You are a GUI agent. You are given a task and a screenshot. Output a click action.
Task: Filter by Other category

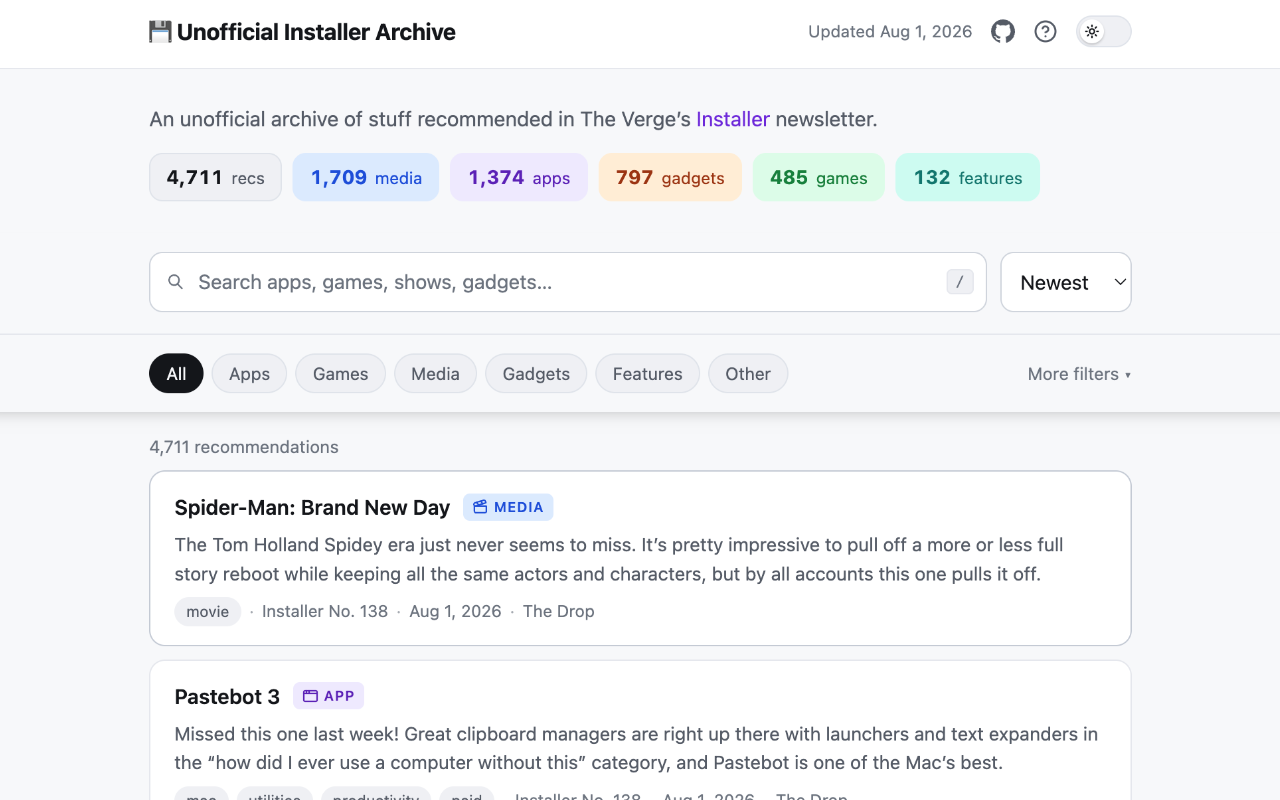(x=748, y=374)
